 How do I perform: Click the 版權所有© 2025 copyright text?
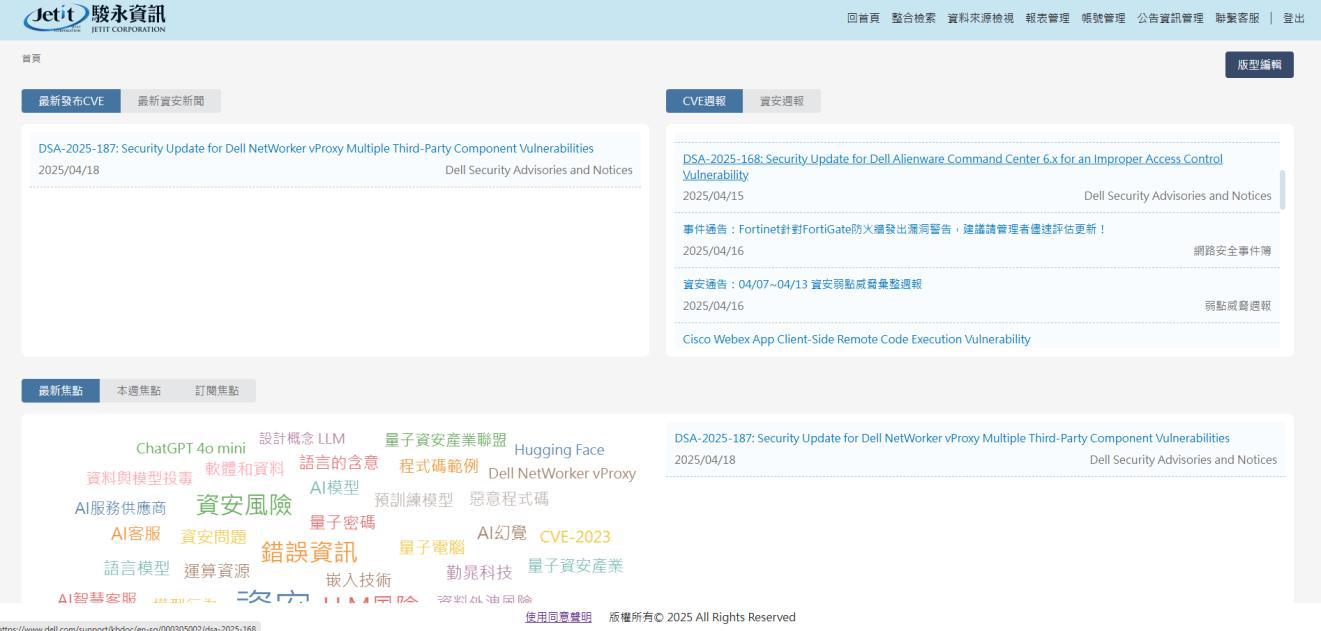point(702,617)
